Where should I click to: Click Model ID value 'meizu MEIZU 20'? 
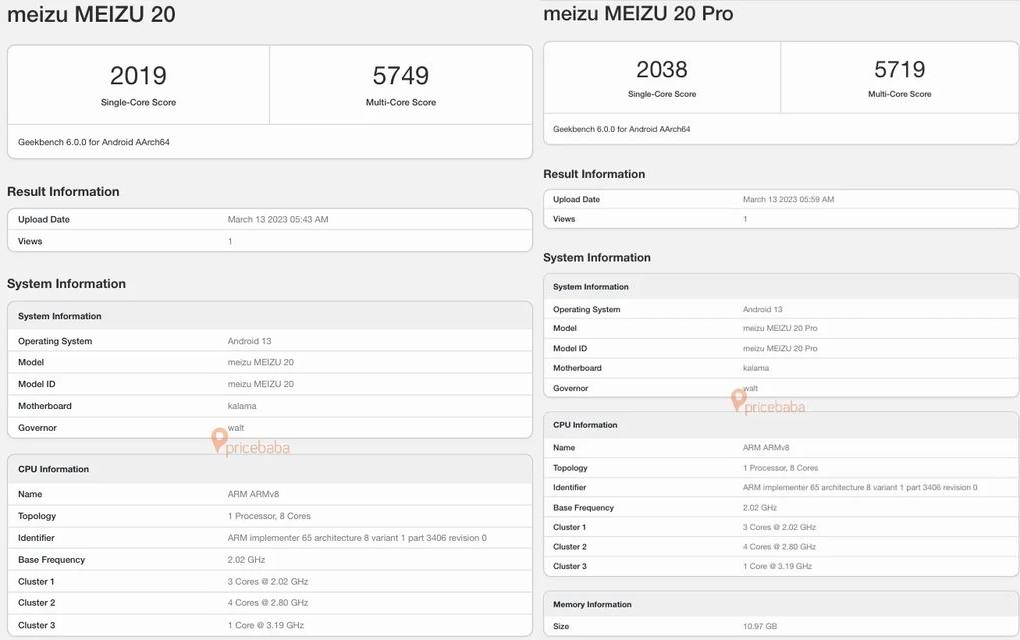[x=260, y=384]
